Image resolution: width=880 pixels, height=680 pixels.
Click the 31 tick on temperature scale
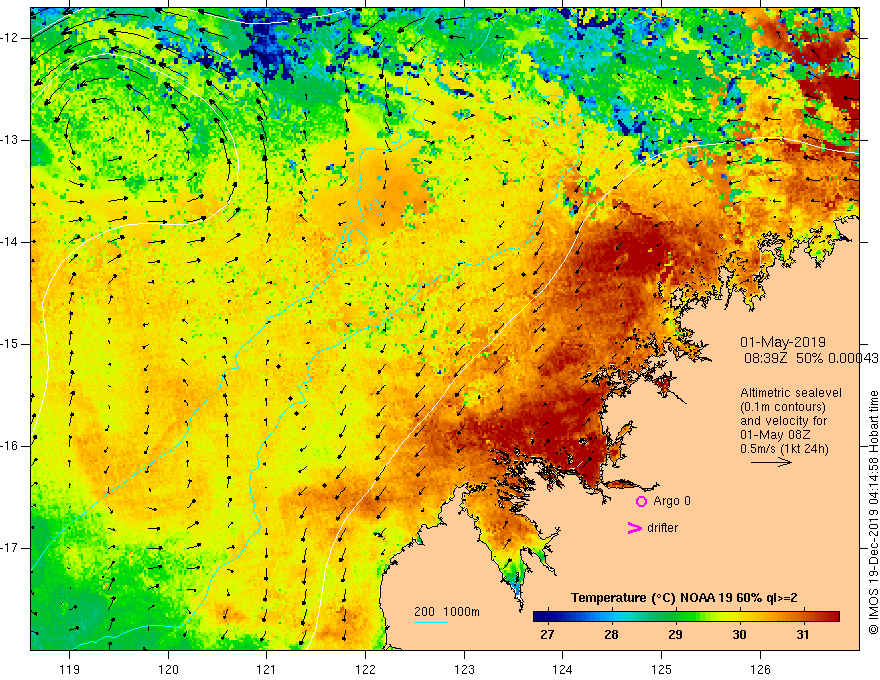point(803,635)
